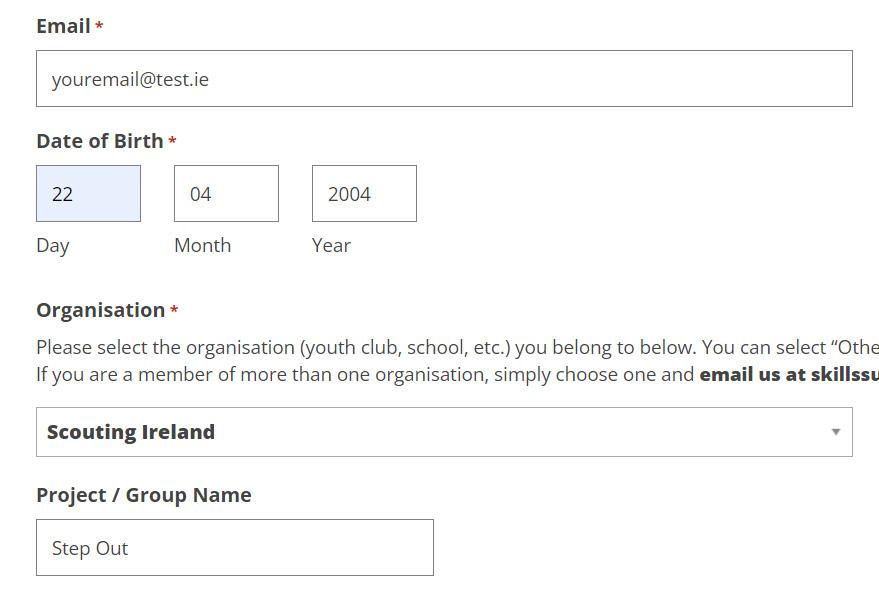The image size is (879, 598).
Task: Click the Email input field
Action: 444,79
